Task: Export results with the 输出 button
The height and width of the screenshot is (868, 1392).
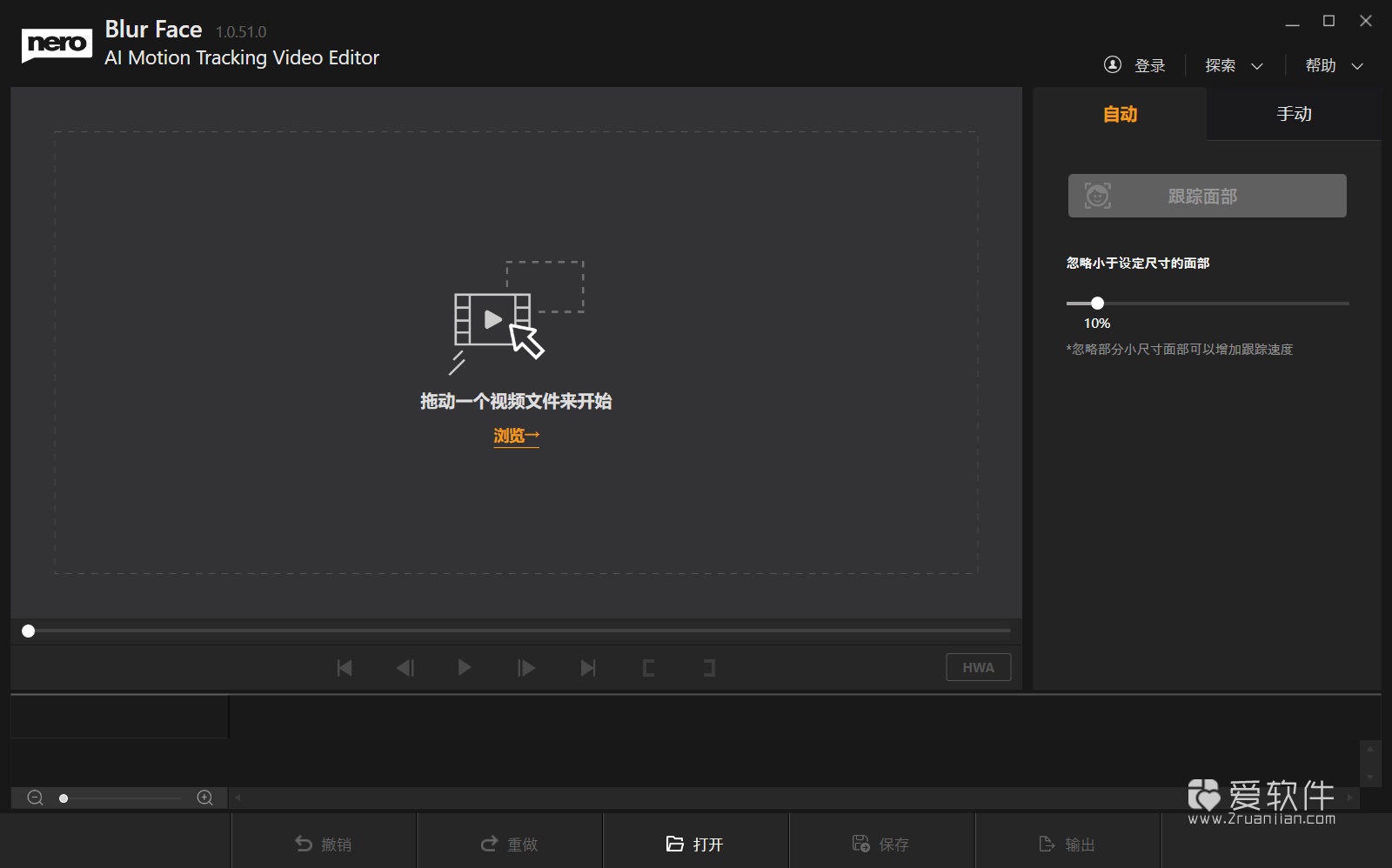Action: point(1068,842)
